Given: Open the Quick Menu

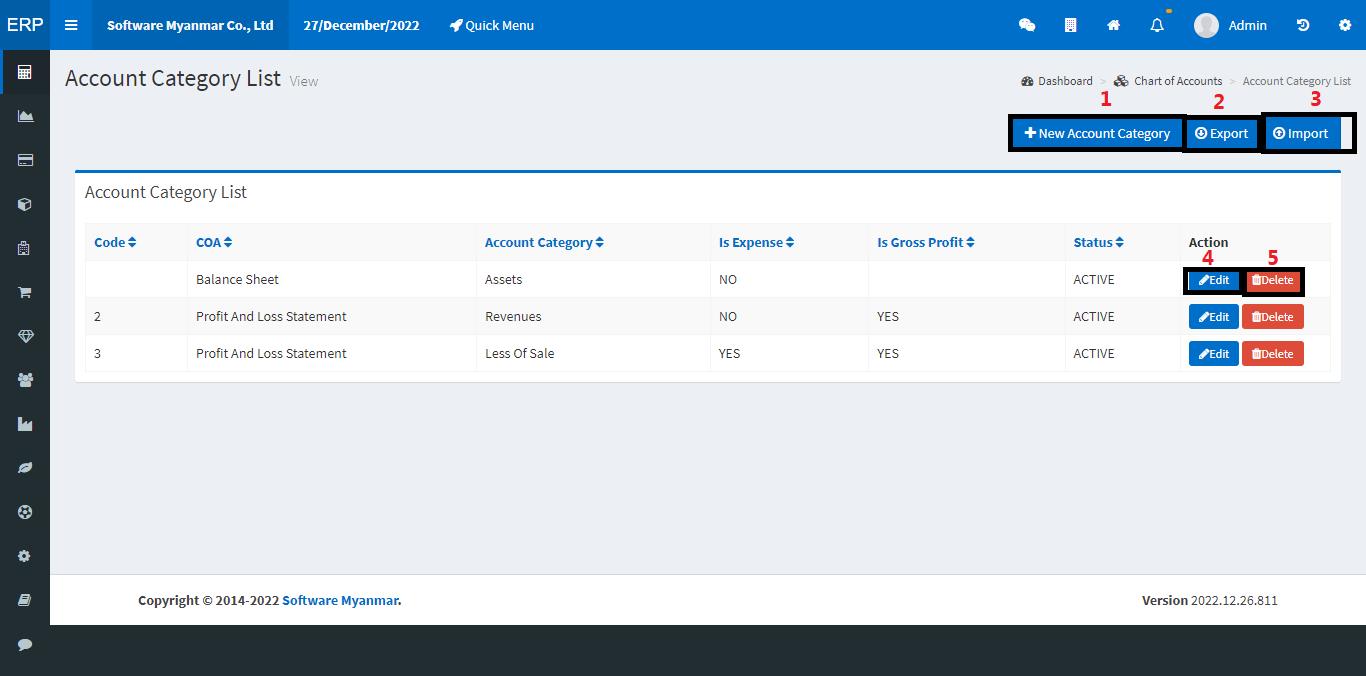Looking at the screenshot, I should (492, 25).
